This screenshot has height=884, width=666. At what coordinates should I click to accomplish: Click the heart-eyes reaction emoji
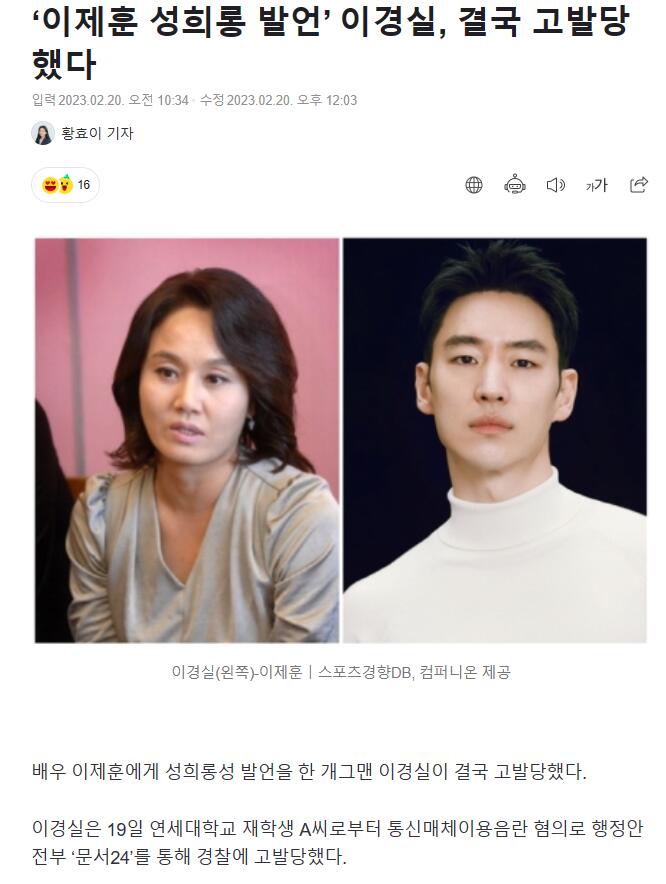(50, 185)
